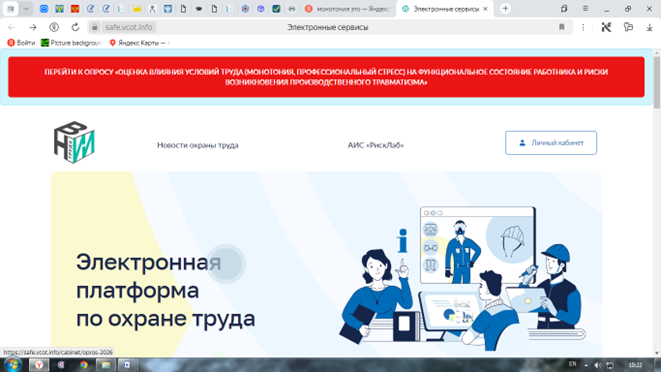Go back to previous page
The image size is (661, 372).
click(12, 27)
